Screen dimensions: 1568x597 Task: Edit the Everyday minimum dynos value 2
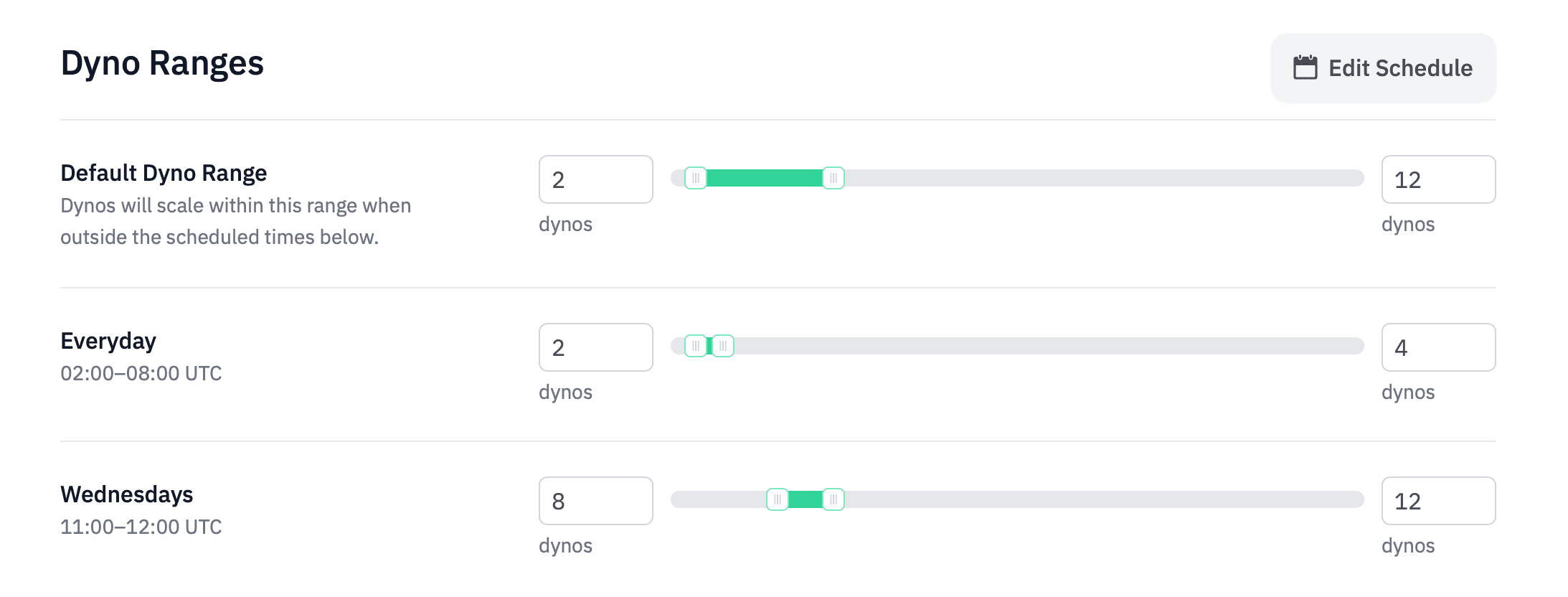tap(595, 347)
